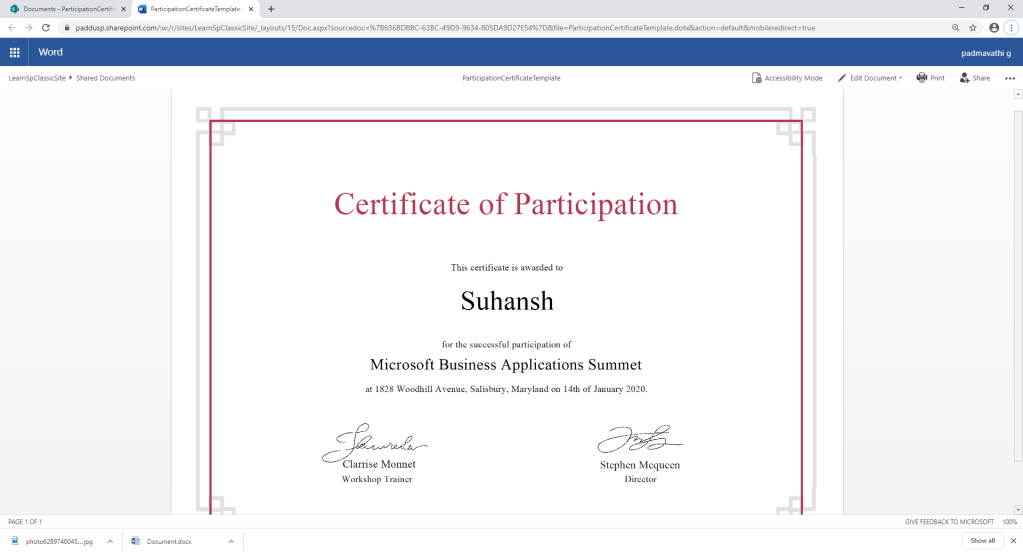Turn on Accessibility Mode

tap(787, 78)
